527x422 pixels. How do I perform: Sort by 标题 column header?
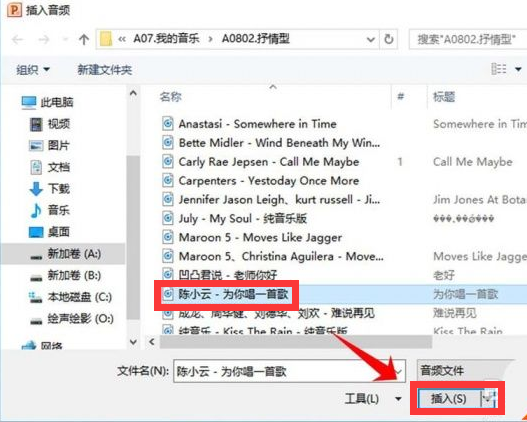click(x=444, y=97)
